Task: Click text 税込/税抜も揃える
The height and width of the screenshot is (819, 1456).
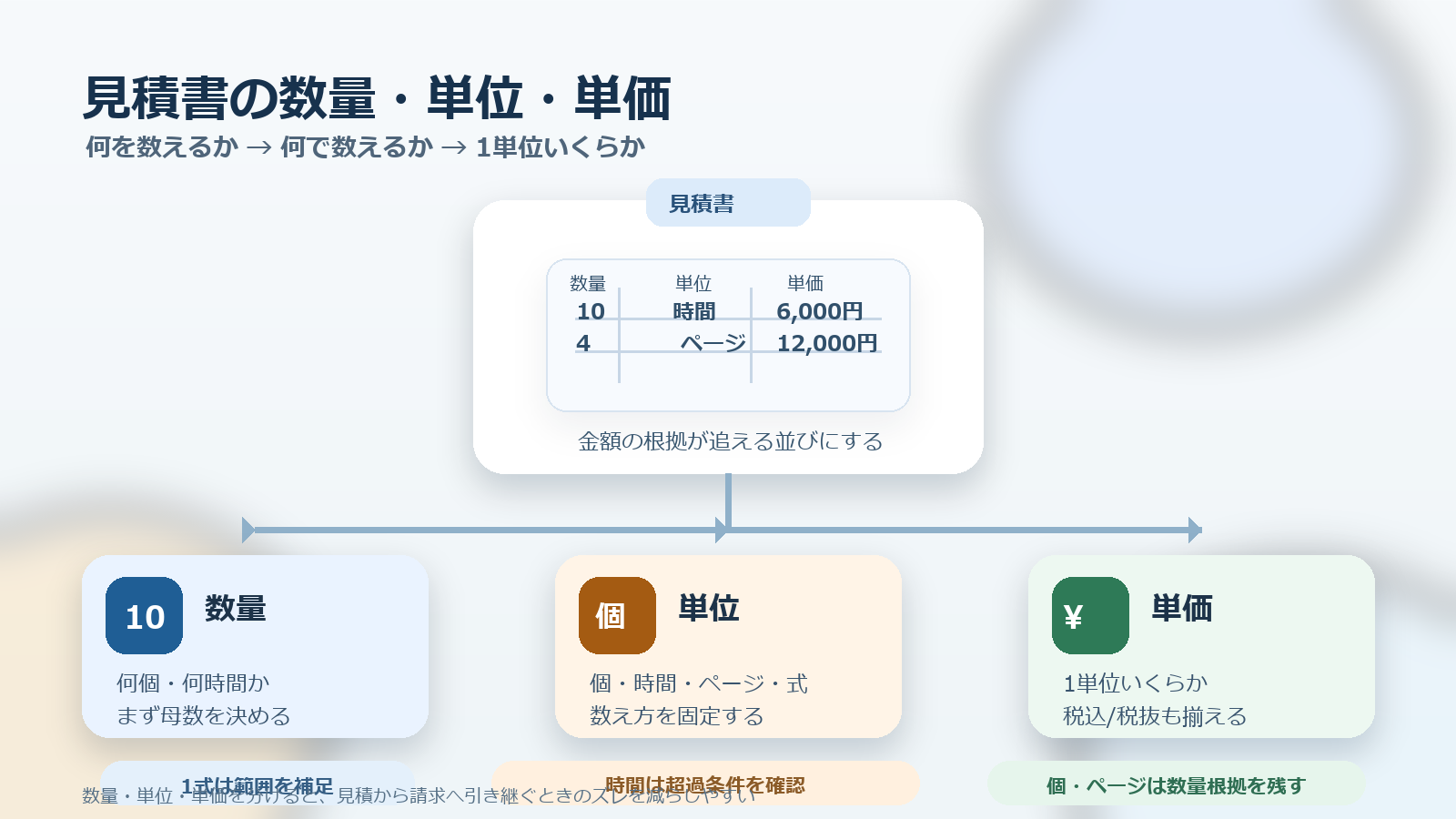Action: click(x=1155, y=716)
